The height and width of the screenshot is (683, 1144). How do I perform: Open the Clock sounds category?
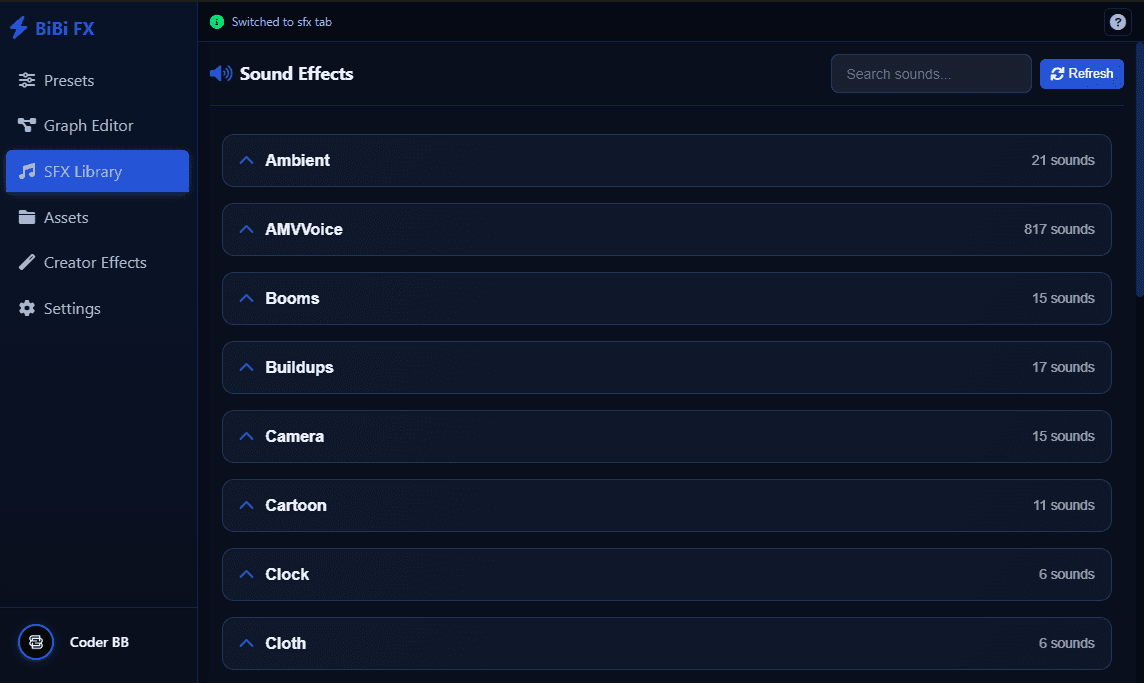click(667, 574)
